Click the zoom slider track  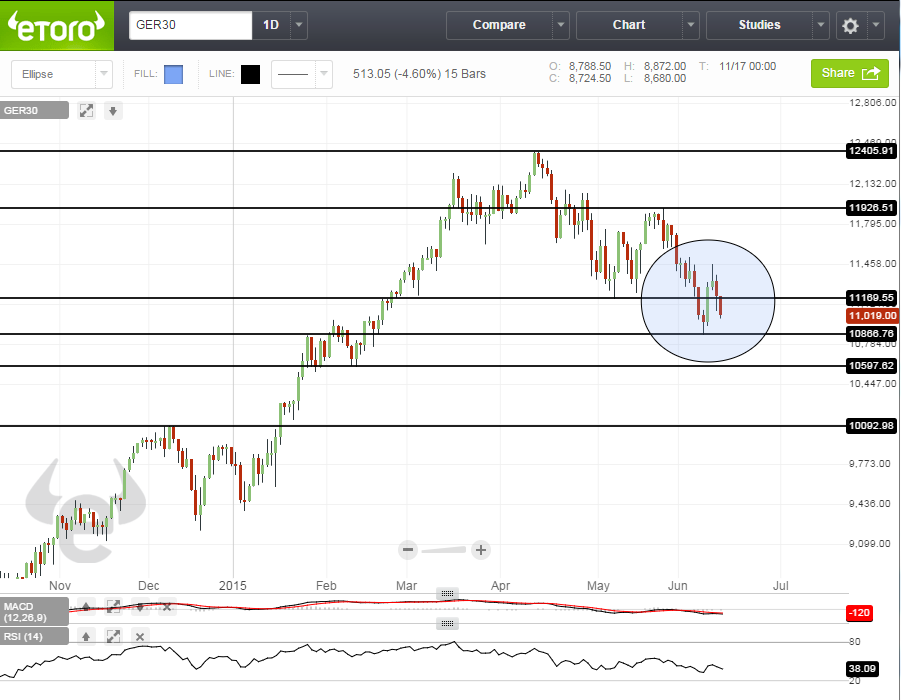click(444, 551)
